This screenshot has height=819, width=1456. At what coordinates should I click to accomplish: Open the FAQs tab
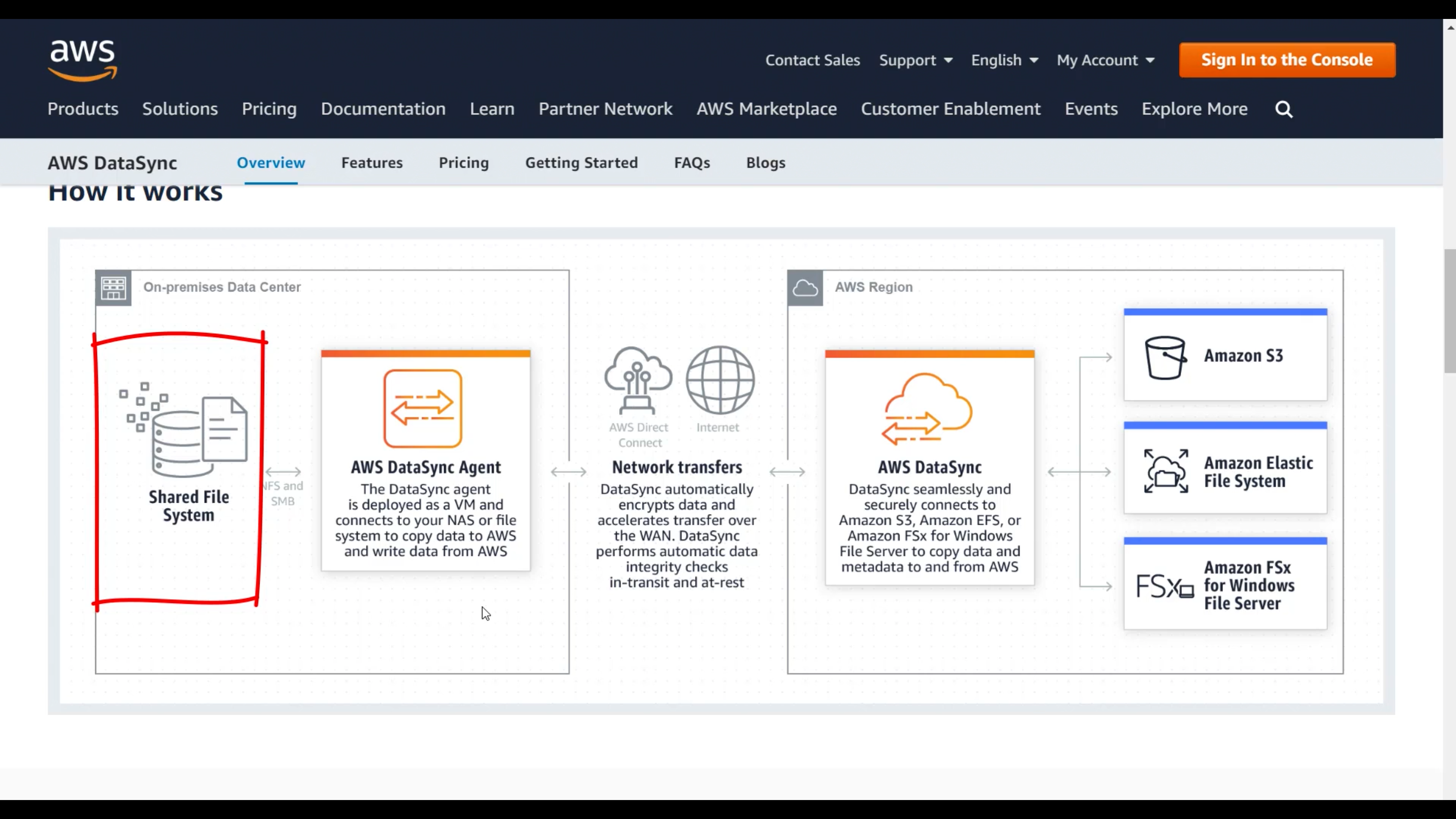[x=691, y=163]
